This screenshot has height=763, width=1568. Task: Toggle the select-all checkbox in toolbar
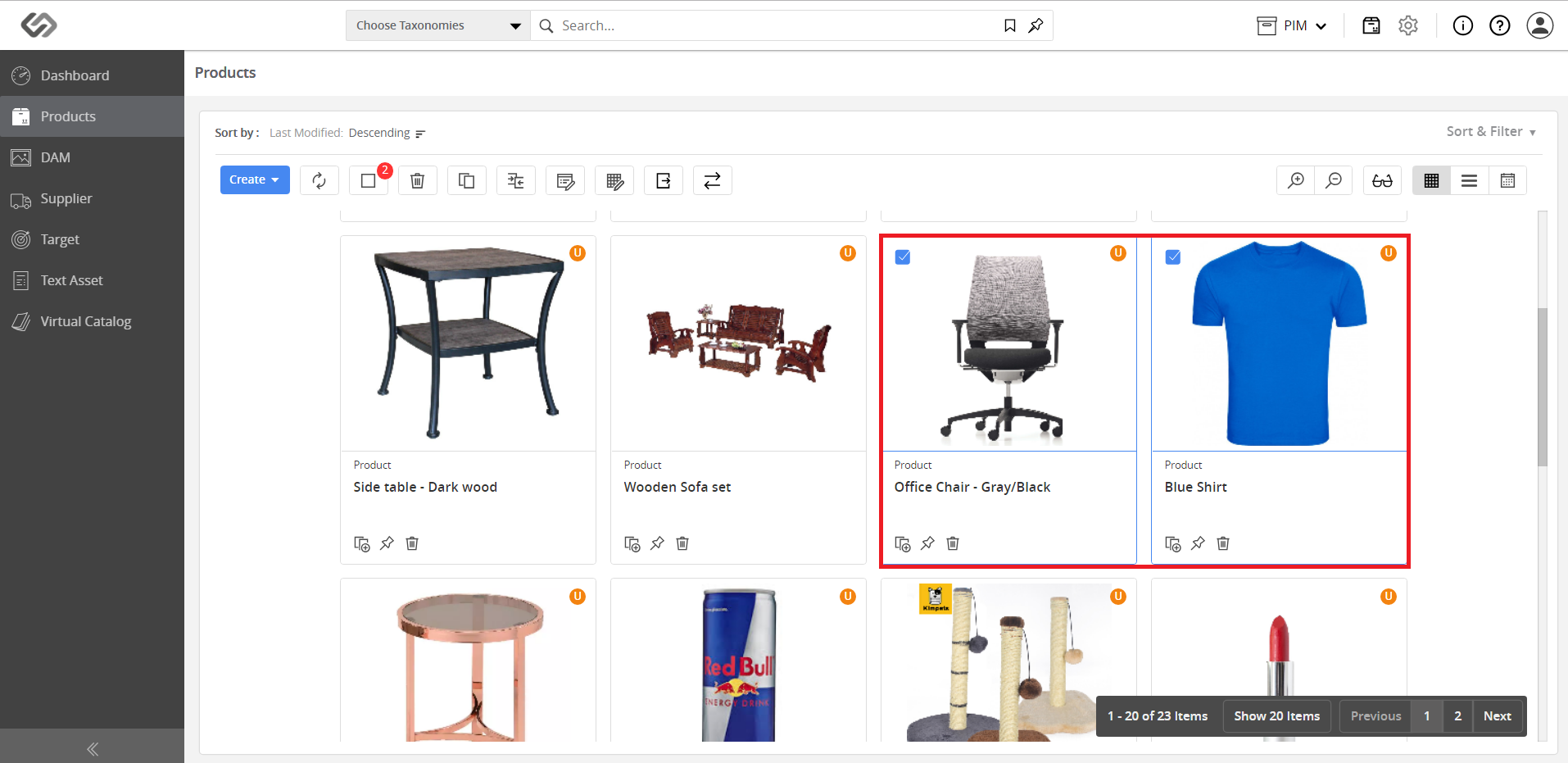tap(369, 180)
